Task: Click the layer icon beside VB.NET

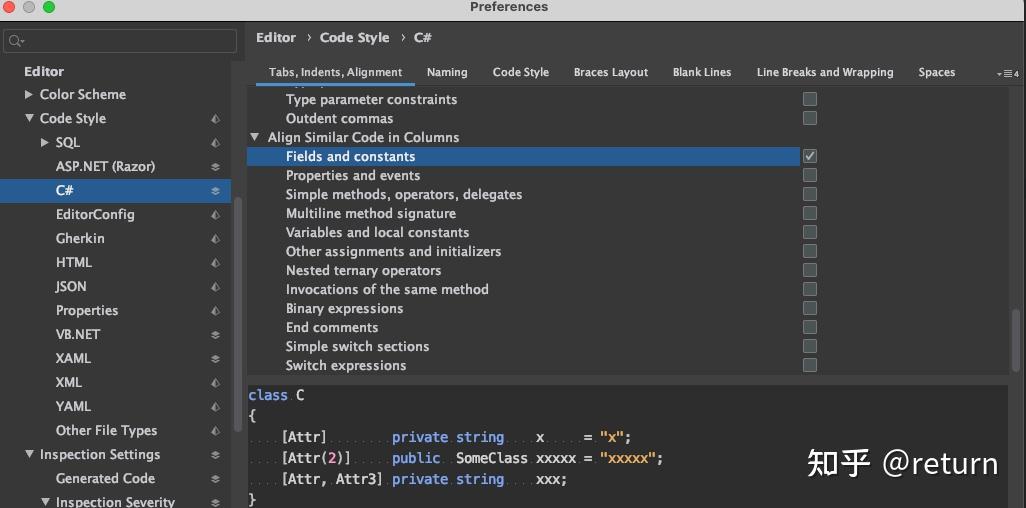Action: point(215,335)
